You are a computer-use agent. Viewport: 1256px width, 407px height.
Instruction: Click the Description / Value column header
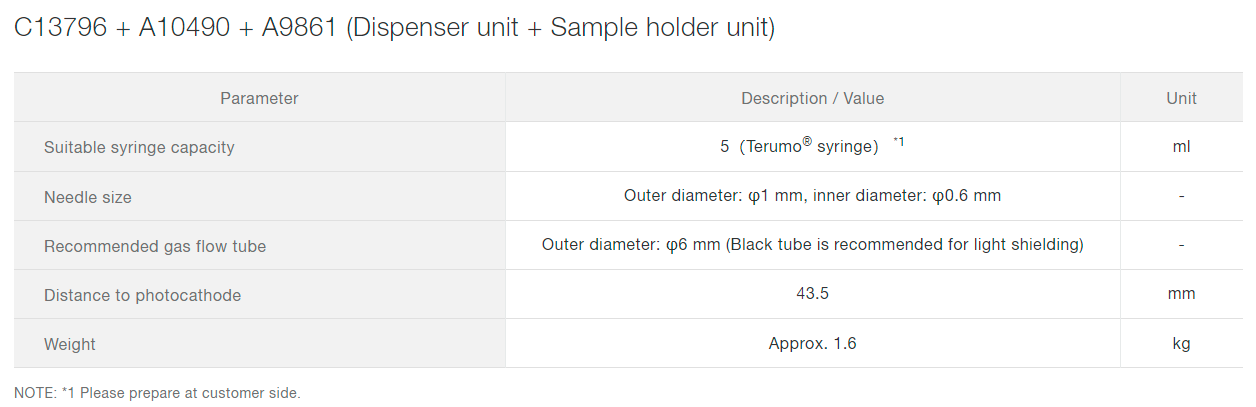(812, 98)
